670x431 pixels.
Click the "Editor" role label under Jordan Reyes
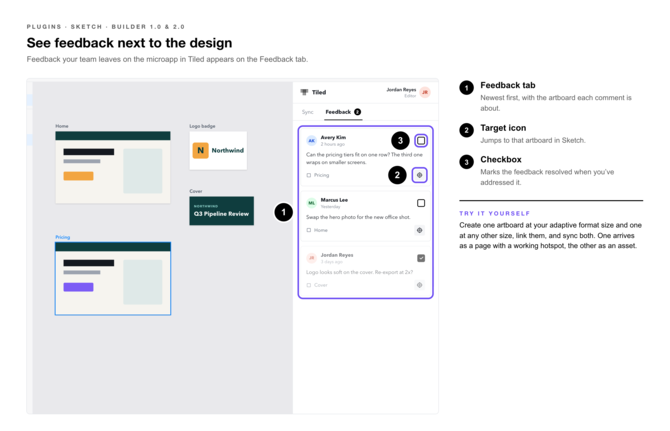coord(410,96)
